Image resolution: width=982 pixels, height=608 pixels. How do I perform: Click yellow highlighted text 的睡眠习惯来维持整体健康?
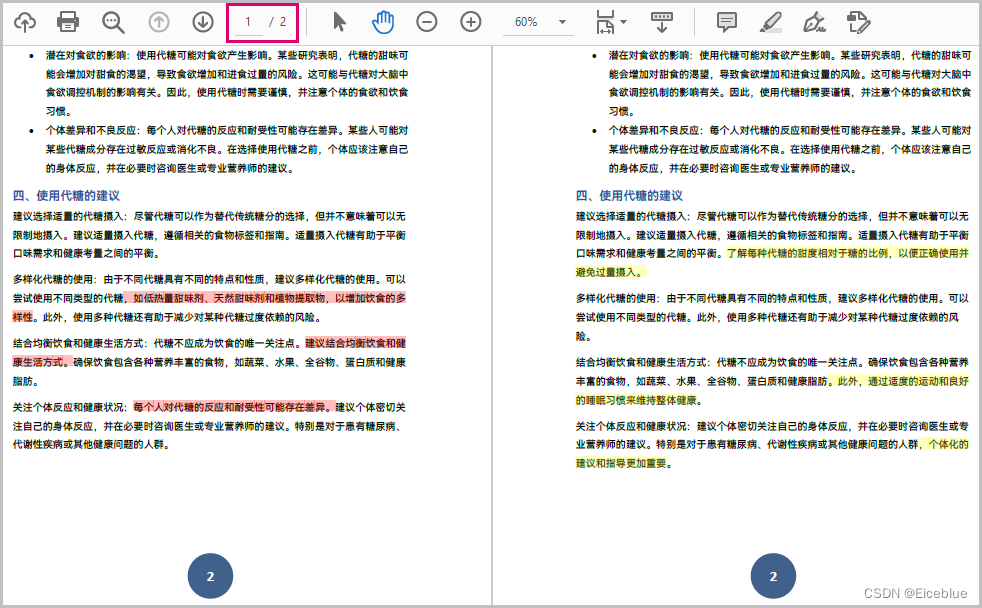coord(638,400)
